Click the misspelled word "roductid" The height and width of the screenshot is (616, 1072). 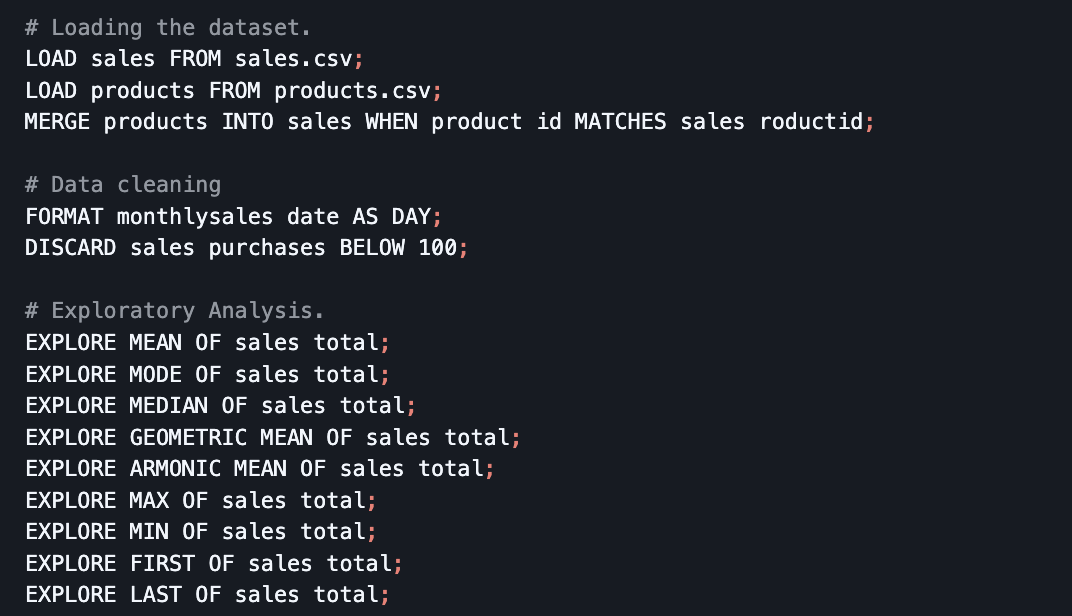click(x=811, y=122)
